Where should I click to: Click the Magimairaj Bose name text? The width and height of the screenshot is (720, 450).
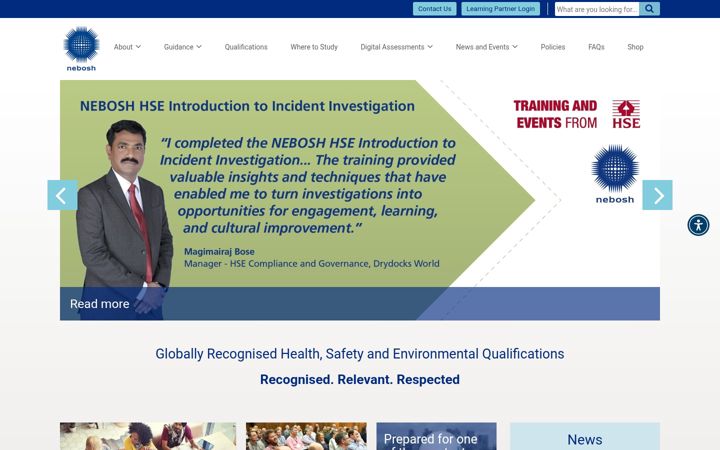(x=219, y=252)
